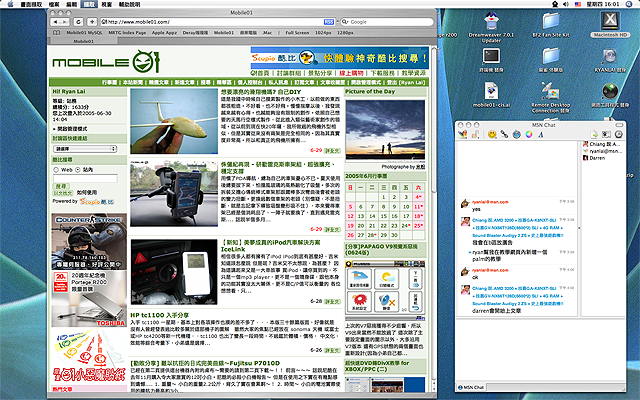Click the padlock icon in MSN Chat toolbar
640x400 pixels.
(x=475, y=134)
